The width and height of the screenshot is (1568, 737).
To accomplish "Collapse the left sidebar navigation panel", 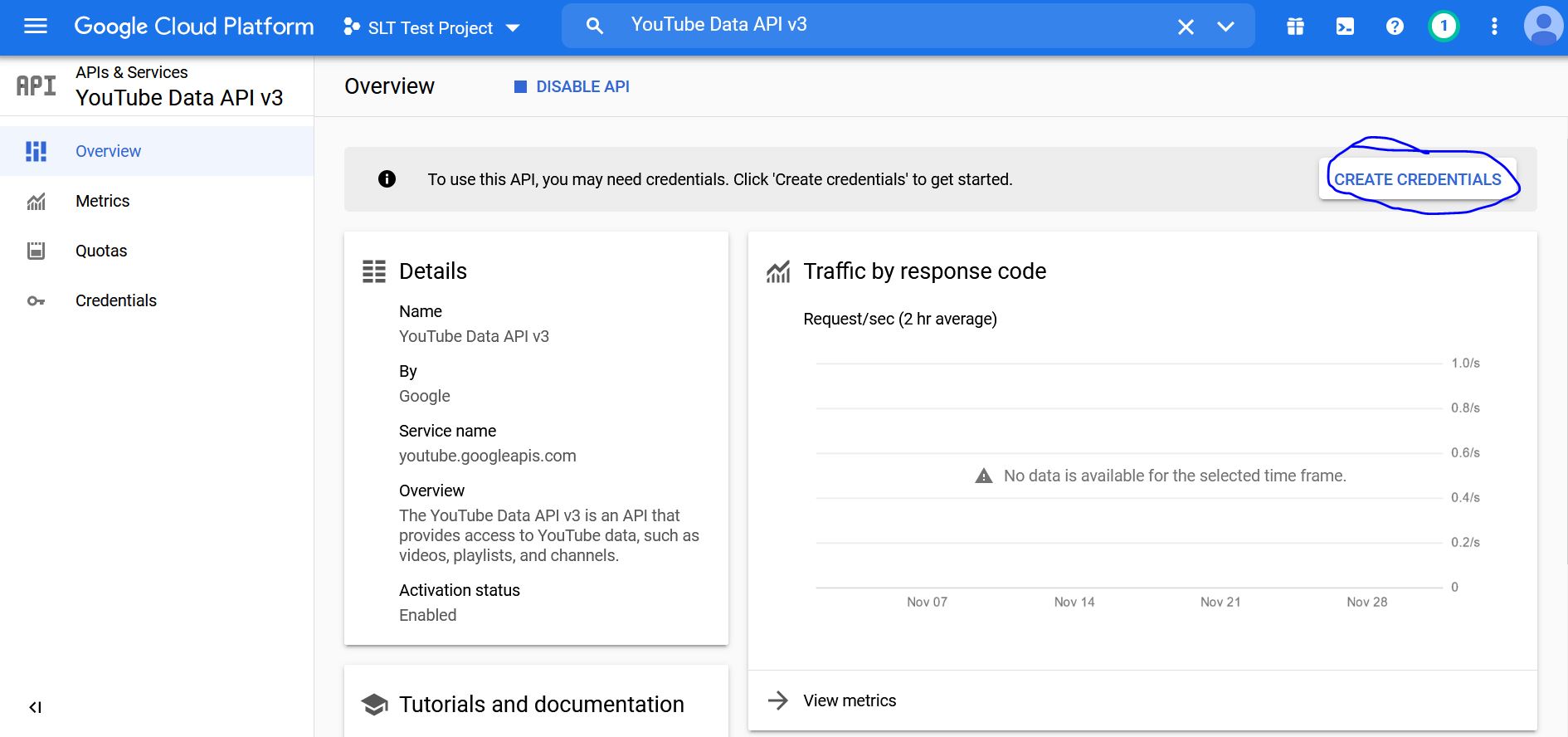I will [x=35, y=707].
